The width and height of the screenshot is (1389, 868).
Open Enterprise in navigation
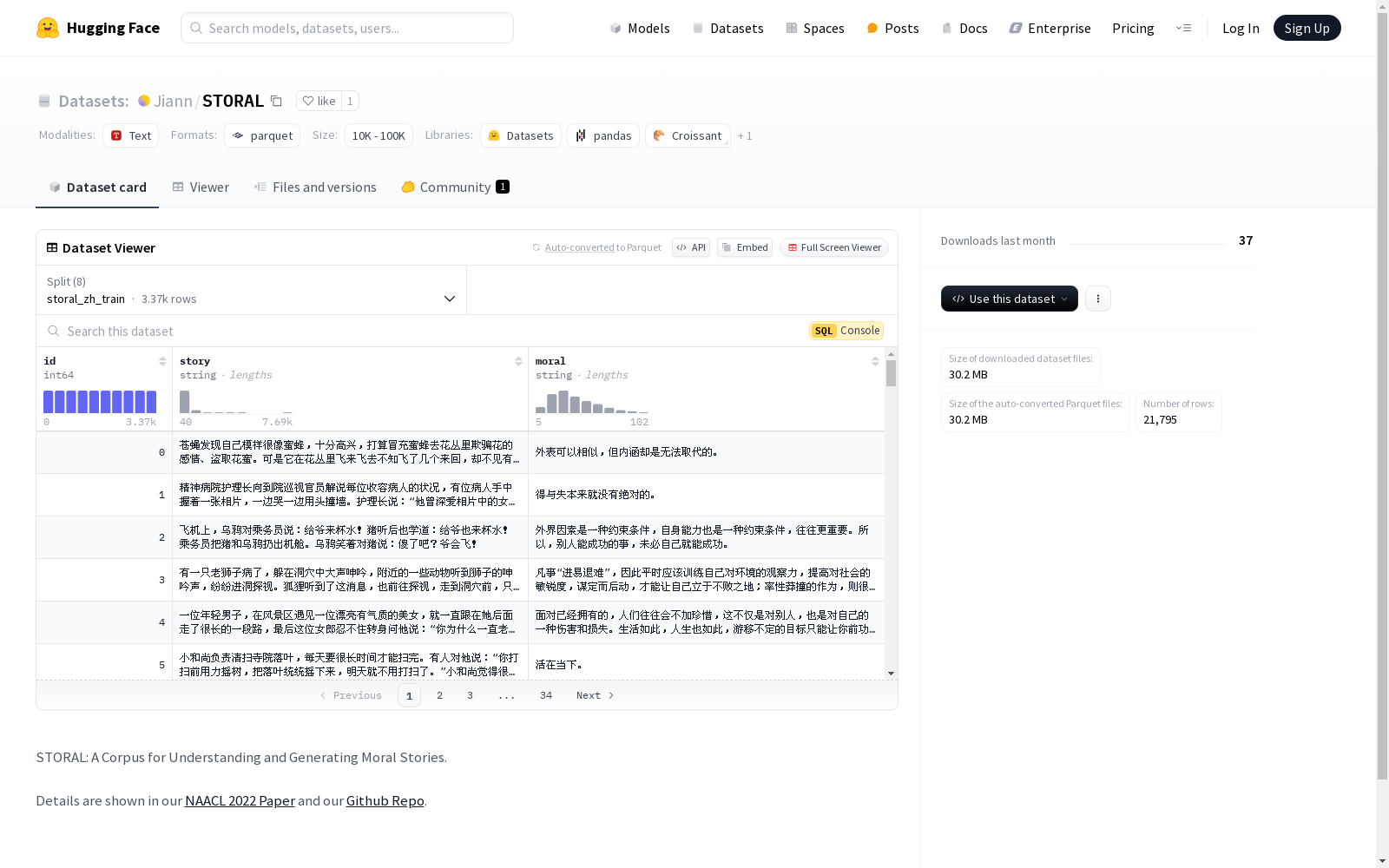1050,28
